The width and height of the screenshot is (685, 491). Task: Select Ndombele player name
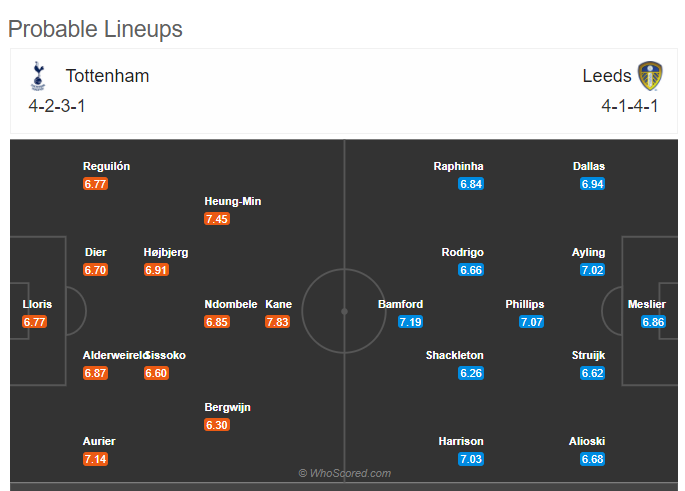[x=231, y=304]
